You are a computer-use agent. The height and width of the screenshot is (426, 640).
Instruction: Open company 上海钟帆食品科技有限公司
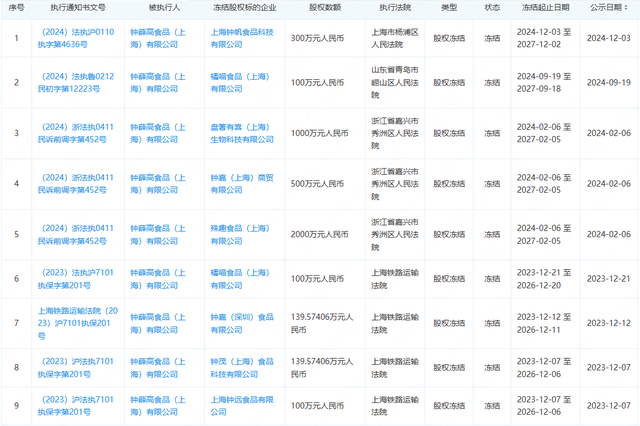coord(242,38)
